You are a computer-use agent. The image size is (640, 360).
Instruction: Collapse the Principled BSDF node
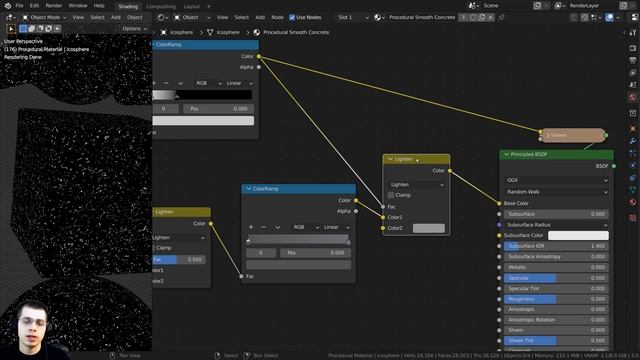tap(507, 155)
